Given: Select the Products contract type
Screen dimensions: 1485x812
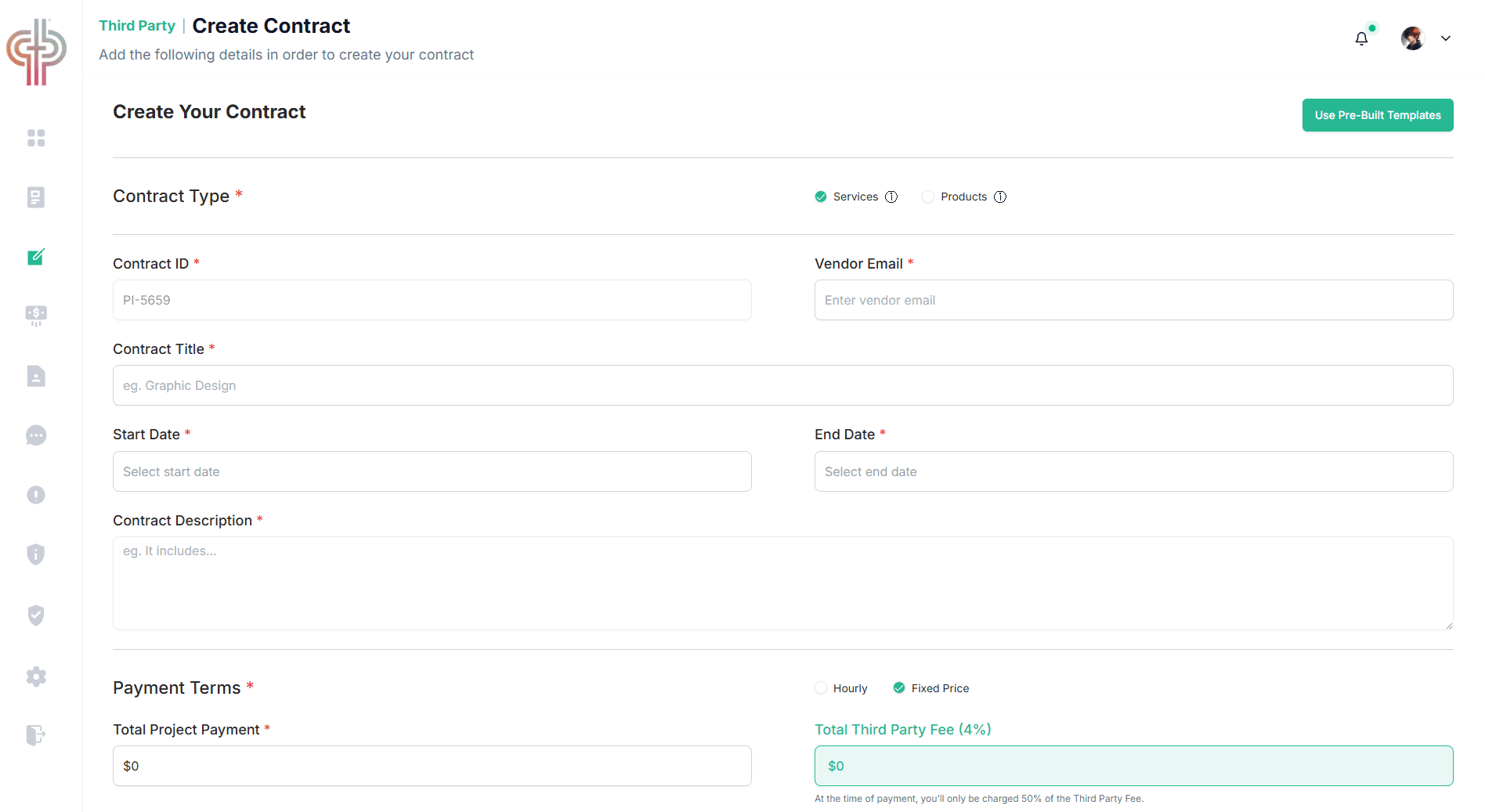Looking at the screenshot, I should 928,197.
